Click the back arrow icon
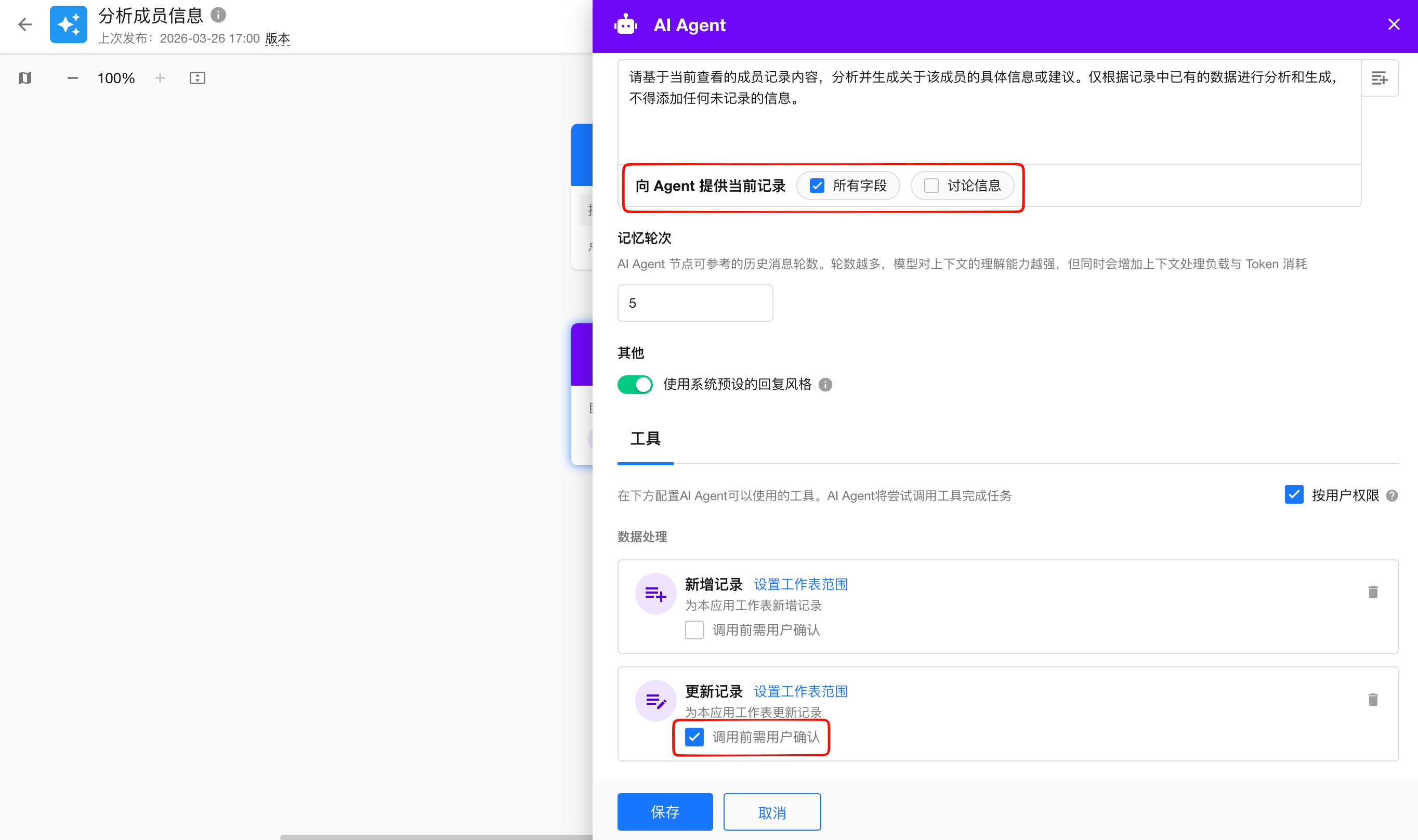This screenshot has height=840, width=1418. (x=25, y=24)
